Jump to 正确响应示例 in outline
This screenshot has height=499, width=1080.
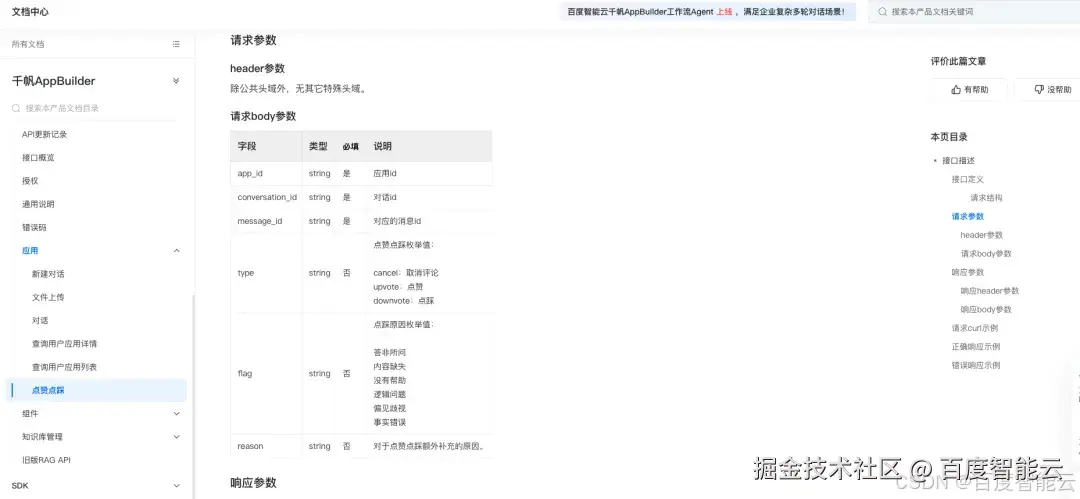(976, 347)
